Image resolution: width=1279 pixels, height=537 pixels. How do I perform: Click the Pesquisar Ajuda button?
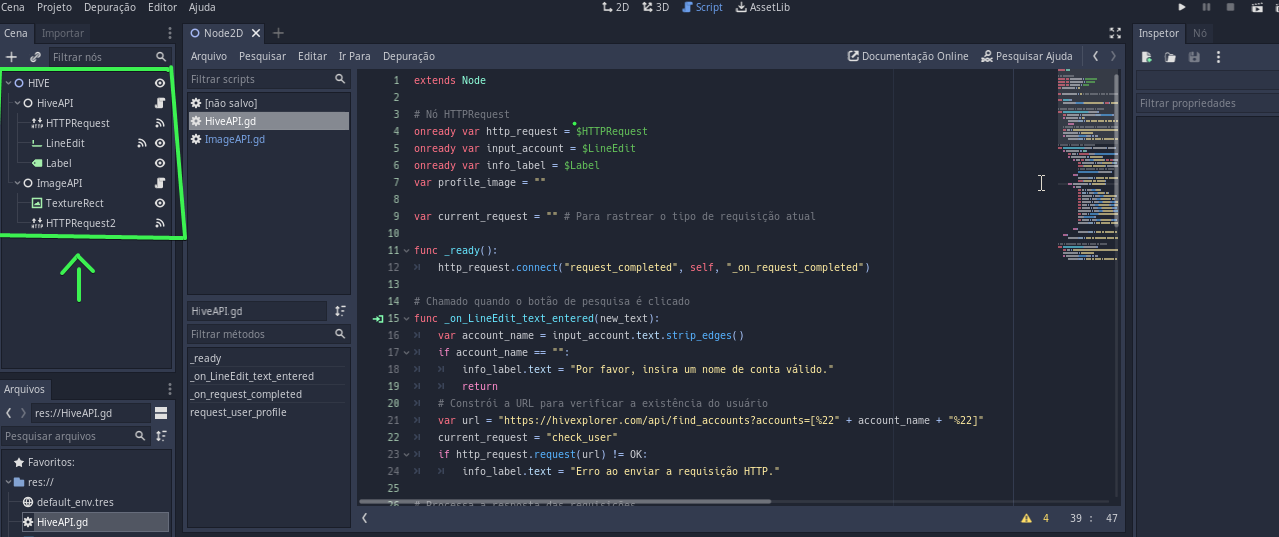[x=1027, y=56]
